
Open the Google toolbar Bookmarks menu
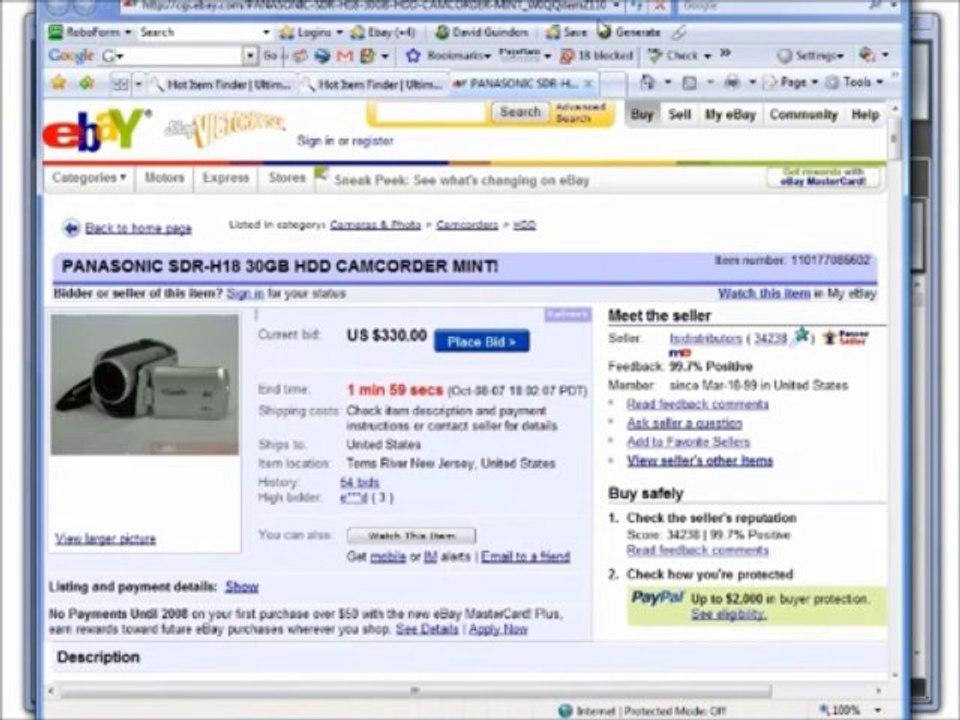click(449, 56)
